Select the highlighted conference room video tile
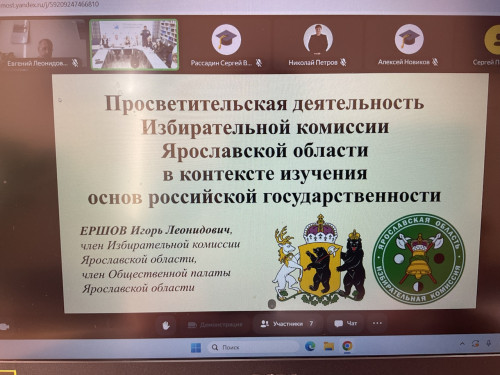The width and height of the screenshot is (500, 375). click(x=134, y=44)
